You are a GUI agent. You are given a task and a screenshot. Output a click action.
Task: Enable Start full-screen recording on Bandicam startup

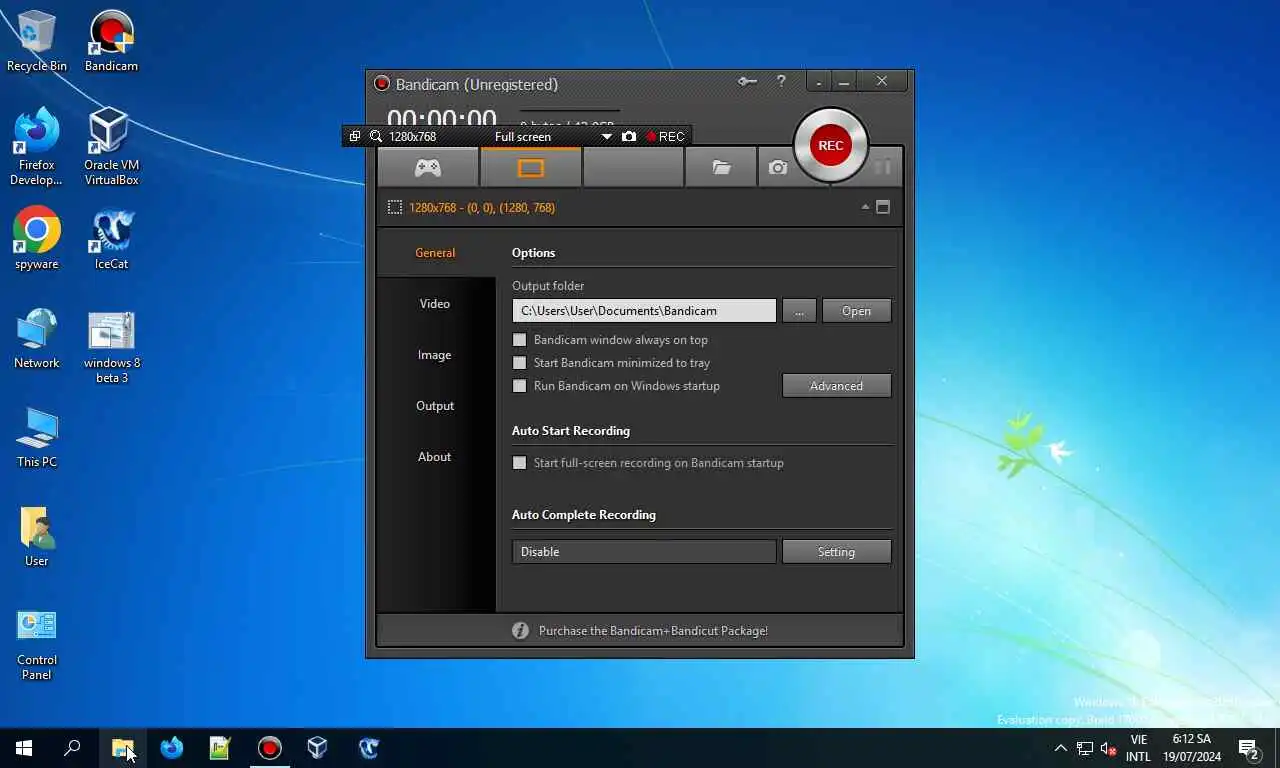point(519,463)
